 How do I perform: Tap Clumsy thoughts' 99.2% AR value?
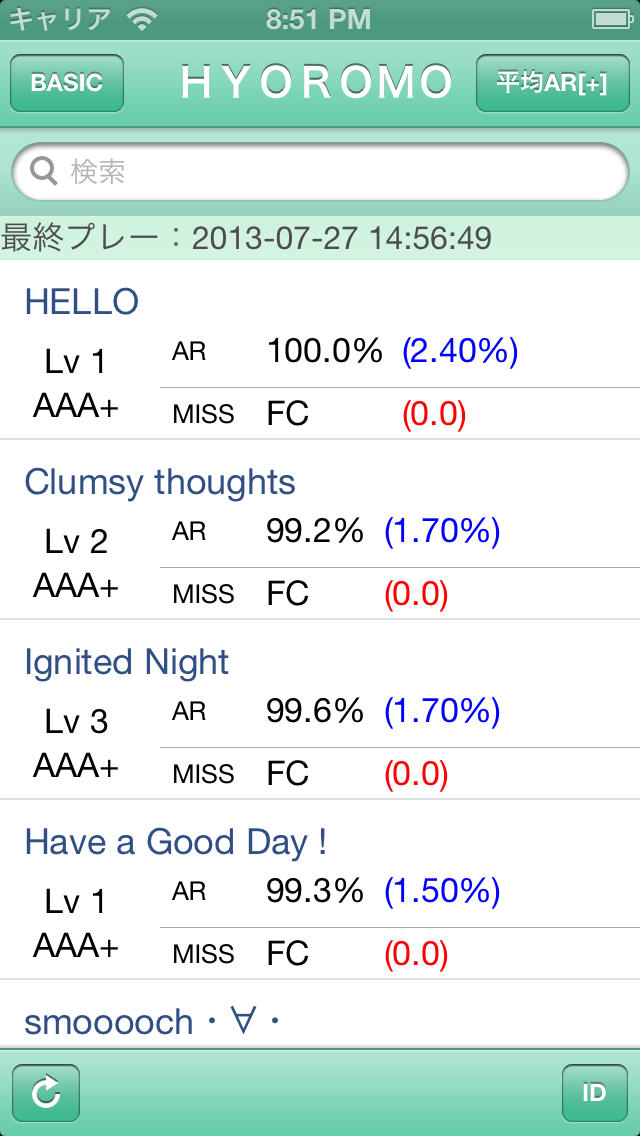click(314, 531)
